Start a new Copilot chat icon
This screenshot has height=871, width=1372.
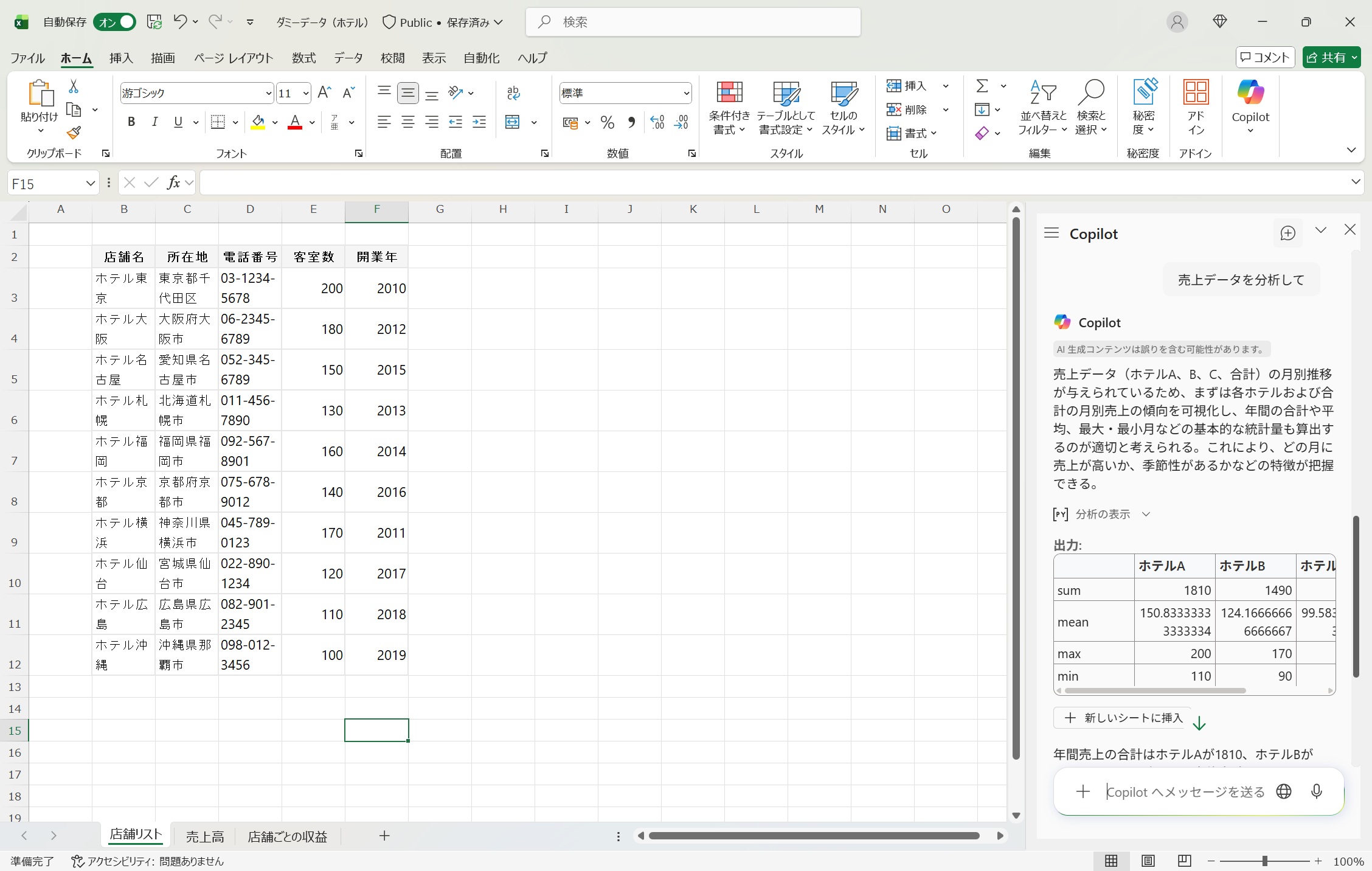pyautogui.click(x=1287, y=234)
